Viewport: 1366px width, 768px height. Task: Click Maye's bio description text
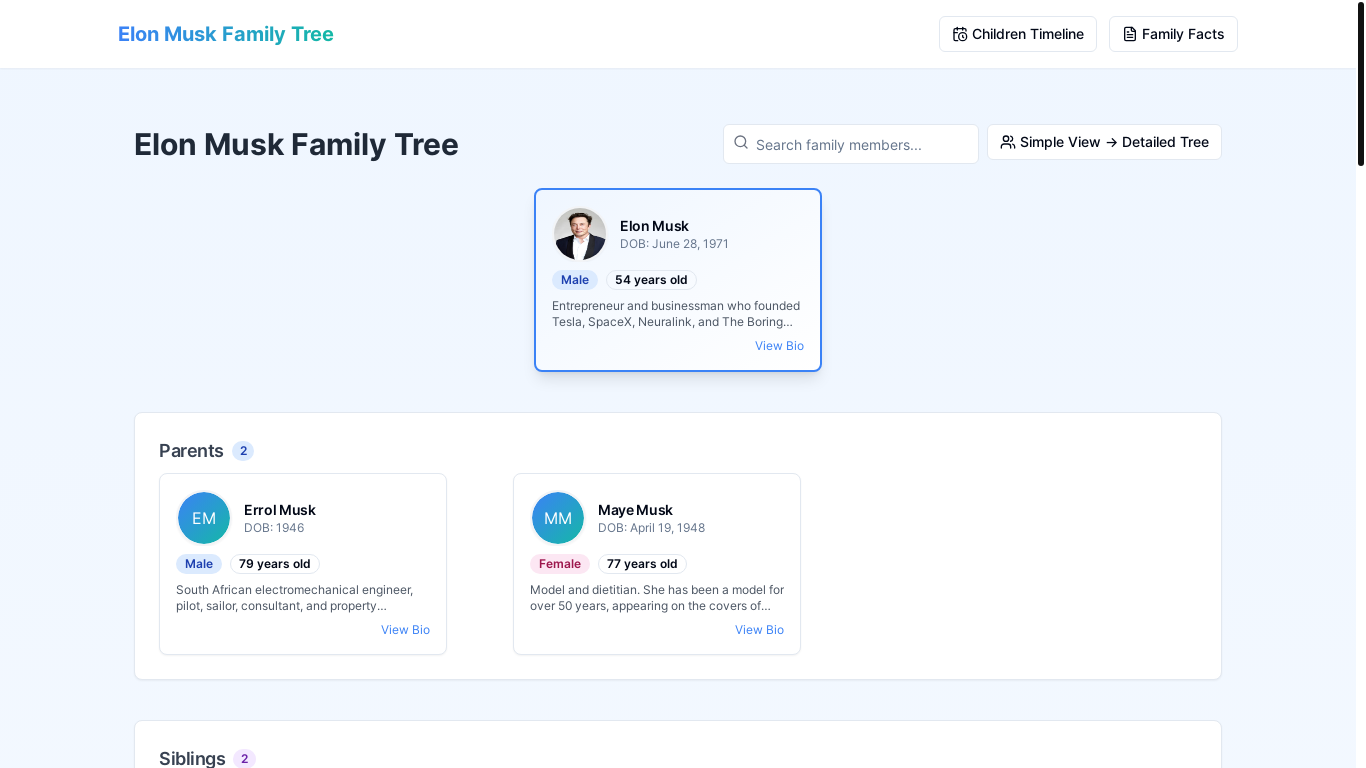[x=657, y=598]
